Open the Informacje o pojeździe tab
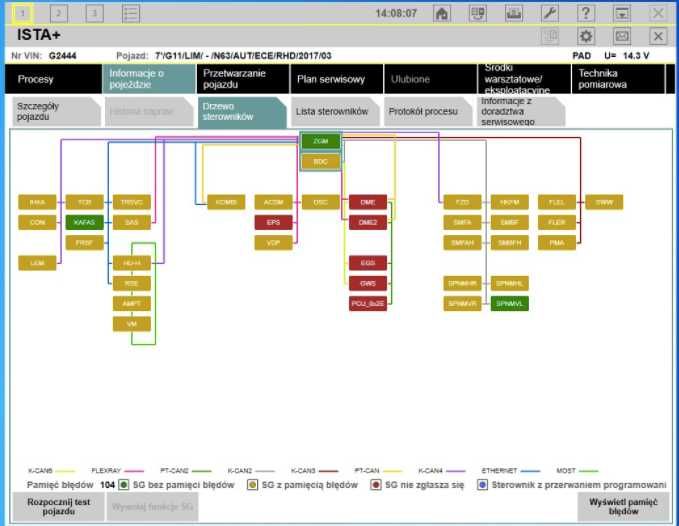The image size is (679, 526). coord(149,79)
